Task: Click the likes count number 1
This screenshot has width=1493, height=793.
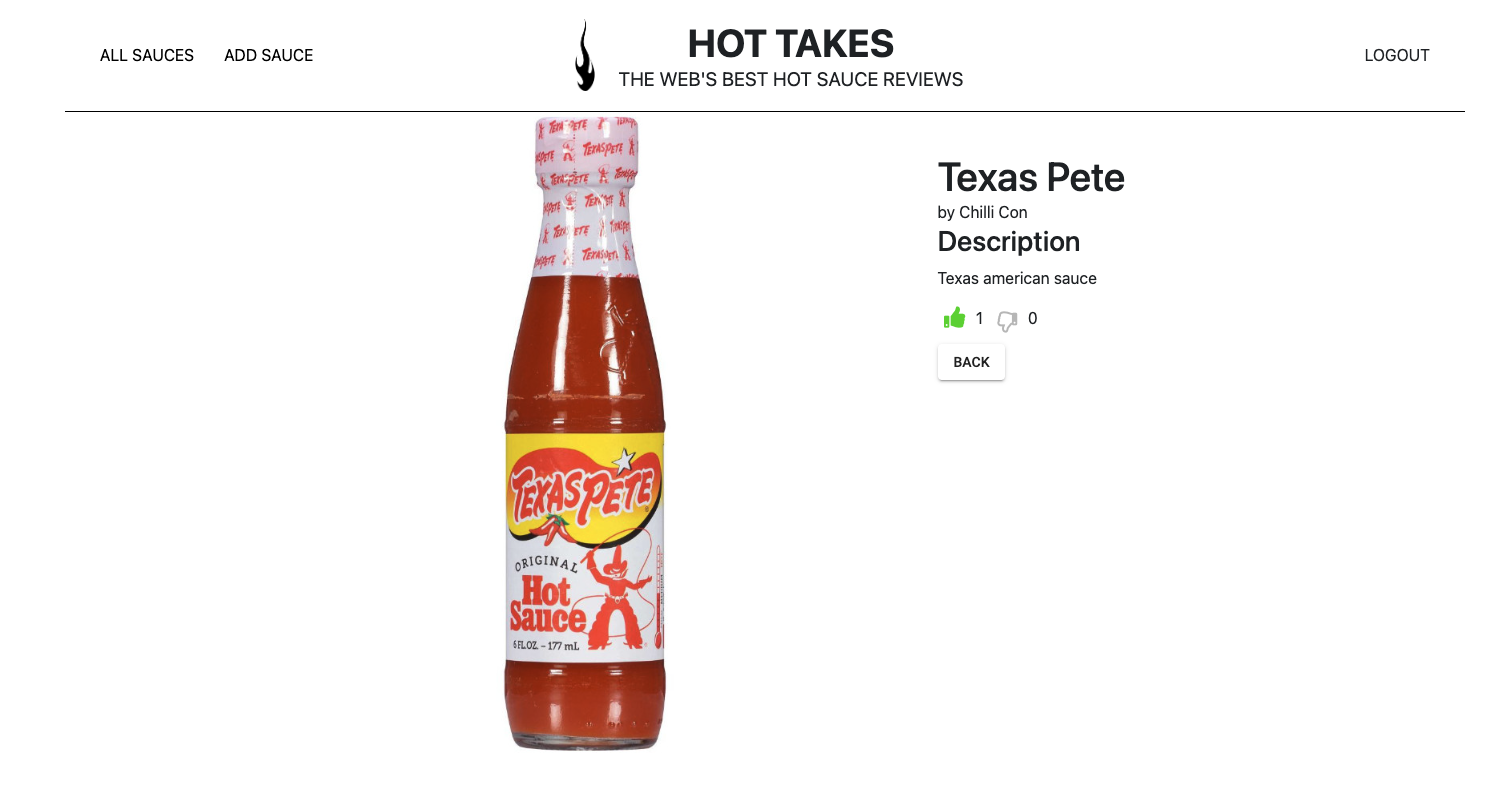Action: coord(979,318)
